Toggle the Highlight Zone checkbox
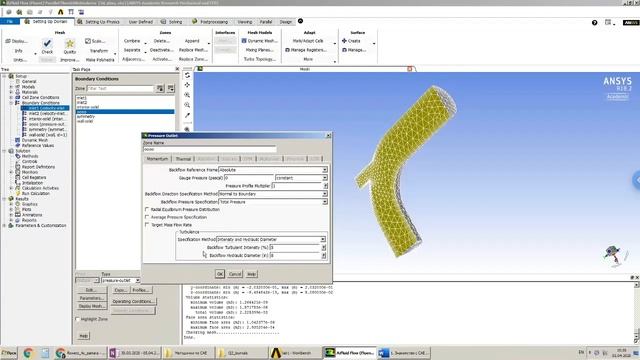The width and height of the screenshot is (640, 360). 78,319
